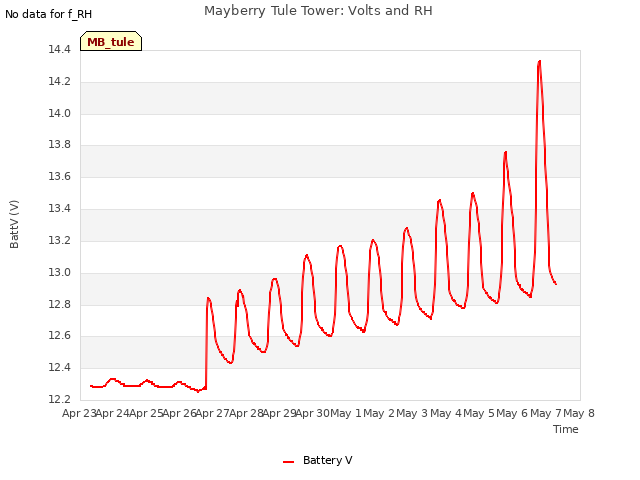Click the red Battery V legend swatch

pos(289,462)
